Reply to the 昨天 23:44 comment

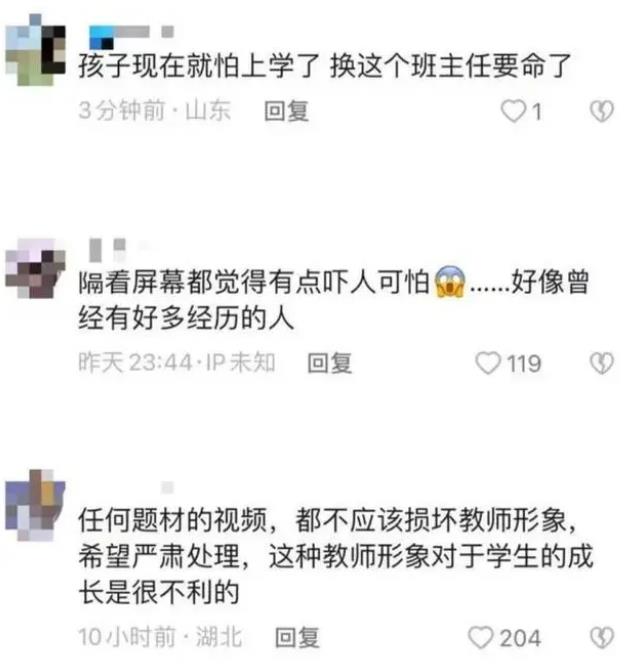[330, 363]
